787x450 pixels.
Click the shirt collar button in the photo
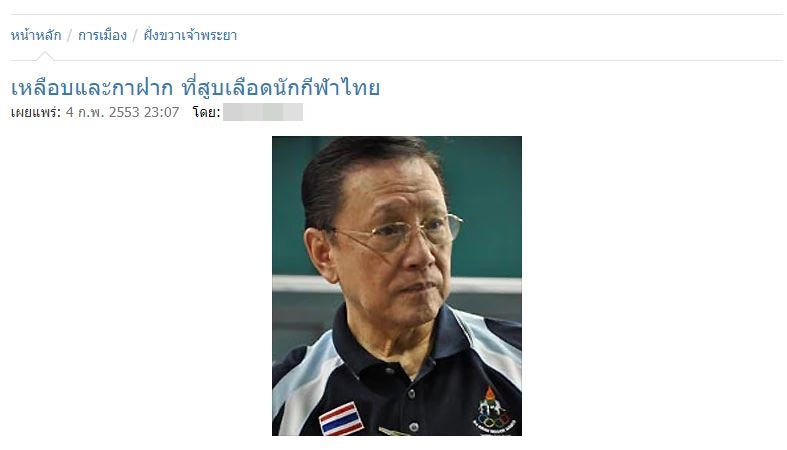click(390, 371)
